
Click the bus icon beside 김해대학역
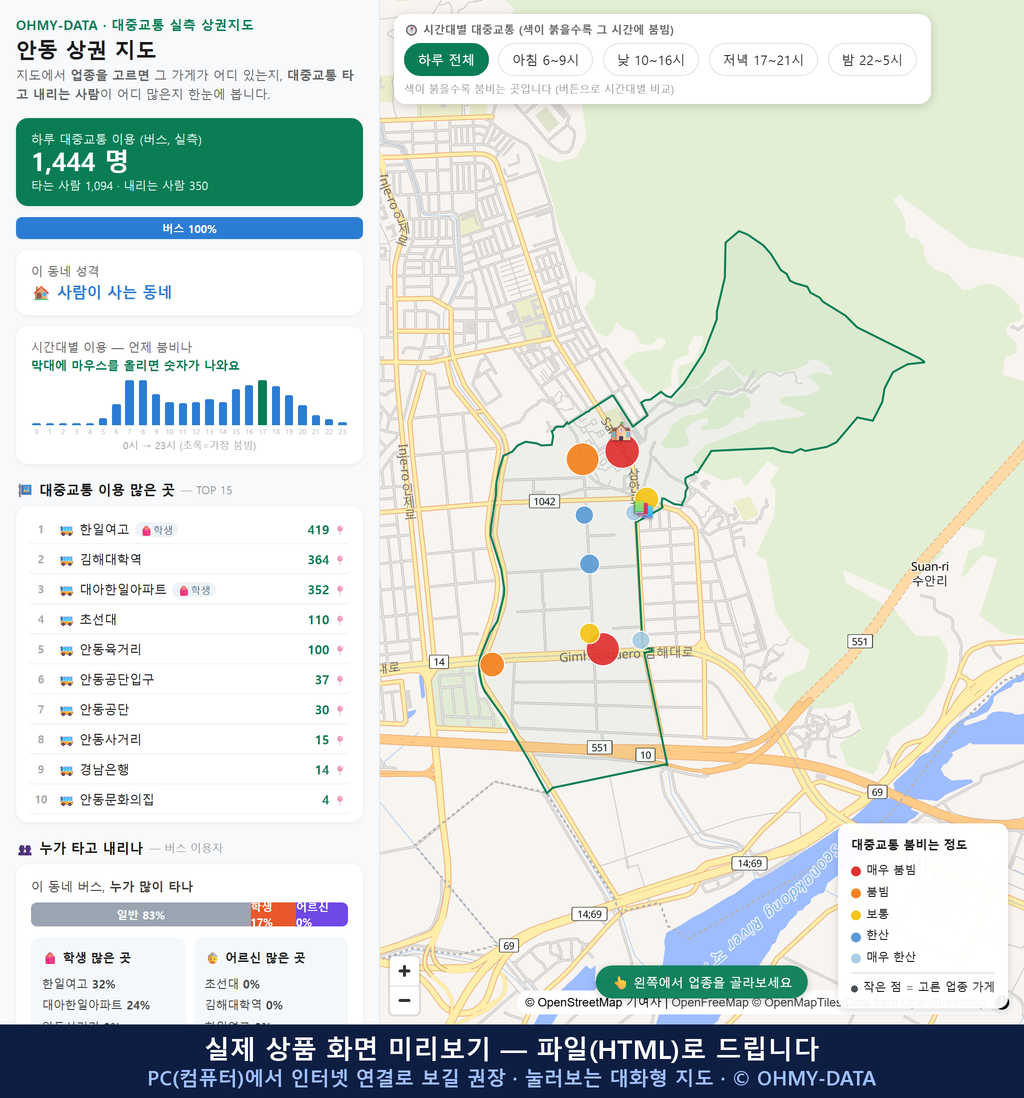(67, 560)
